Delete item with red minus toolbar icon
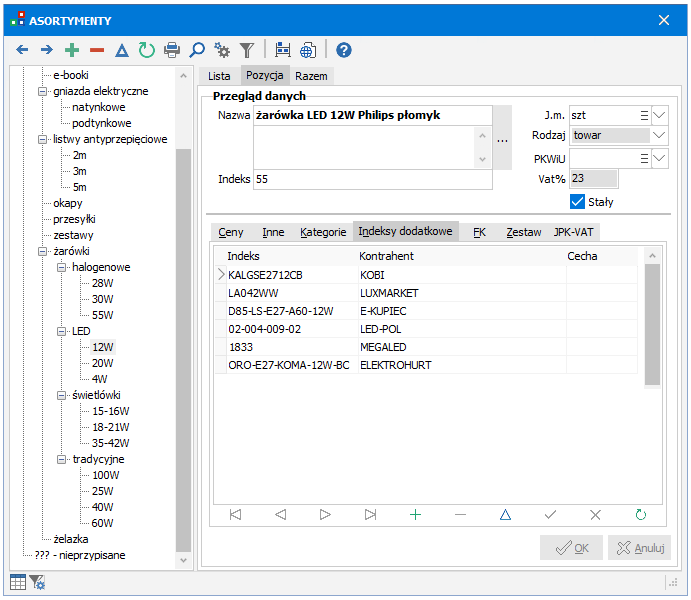691x600 pixels. [97, 50]
